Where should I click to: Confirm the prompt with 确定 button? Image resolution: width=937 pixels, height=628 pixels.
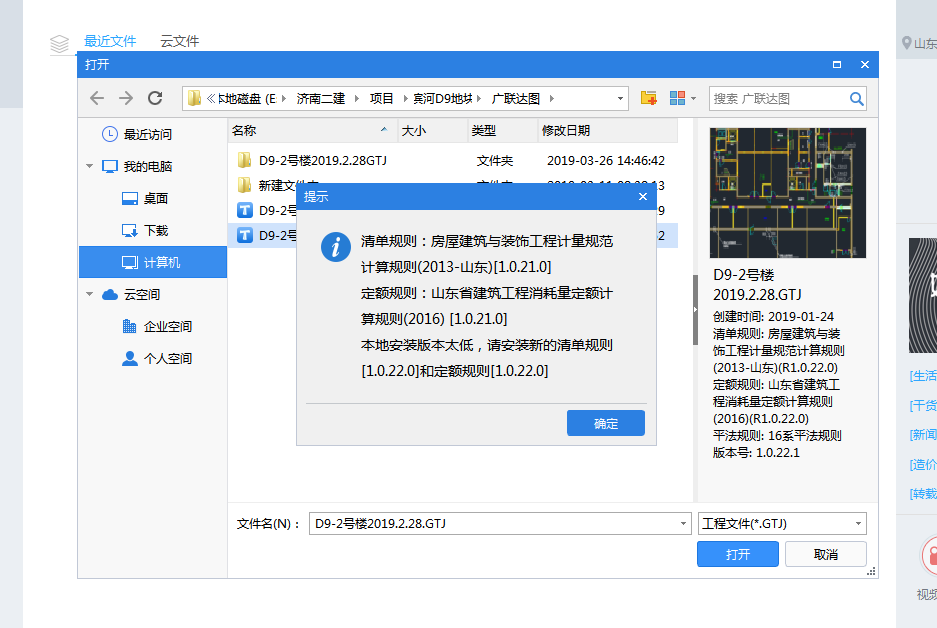point(605,423)
